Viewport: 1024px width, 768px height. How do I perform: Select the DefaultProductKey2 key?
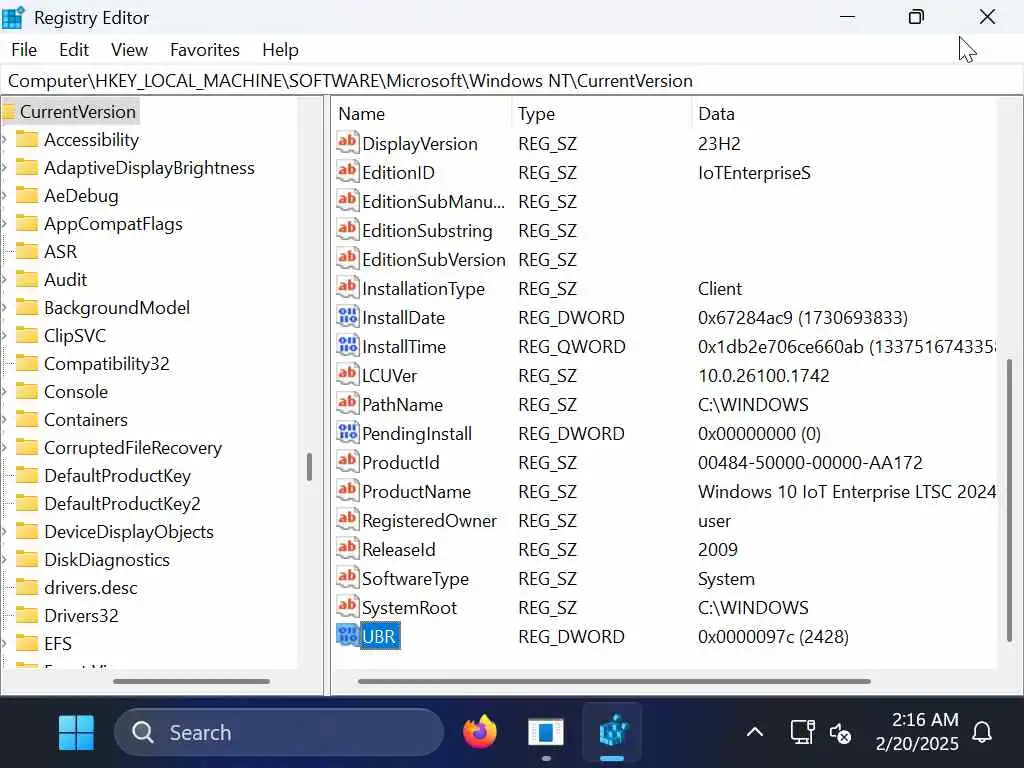tap(122, 504)
